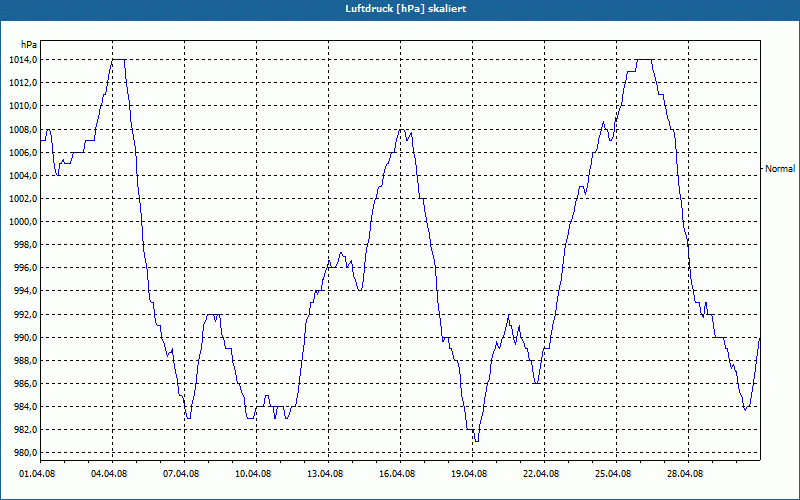This screenshot has height=500, width=800.
Task: Click the 1010,0 y-axis label
Action: (x=22, y=106)
